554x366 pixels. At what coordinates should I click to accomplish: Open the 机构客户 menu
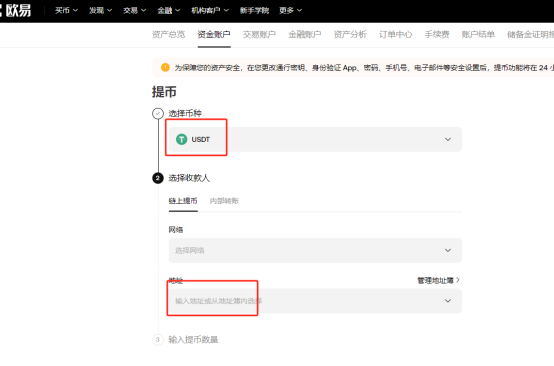click(210, 11)
